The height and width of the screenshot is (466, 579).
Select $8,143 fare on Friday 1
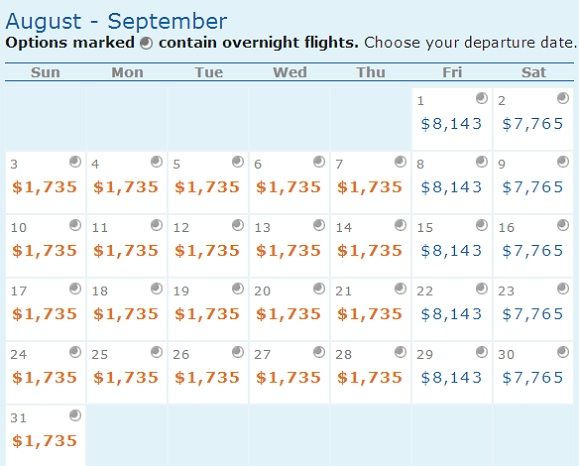(x=451, y=124)
